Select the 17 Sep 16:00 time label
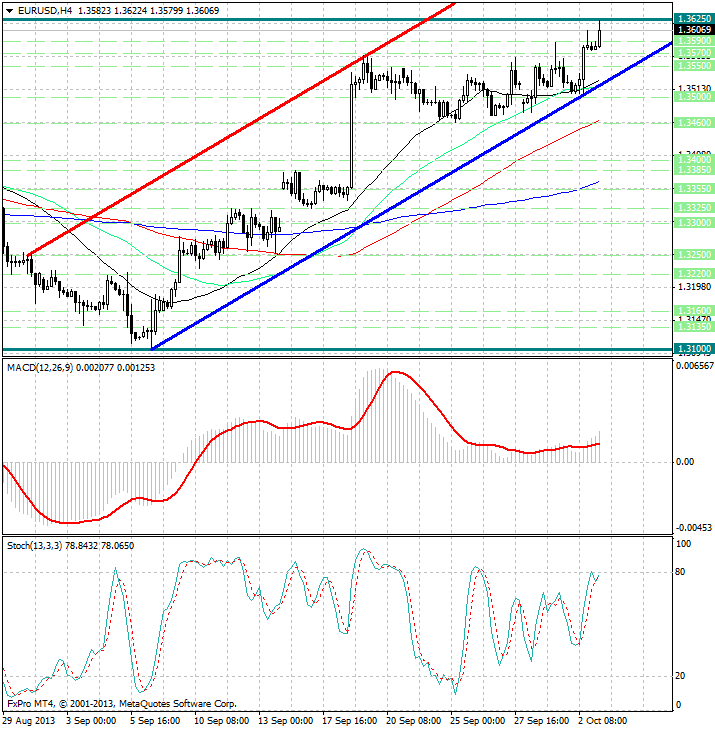This screenshot has height=729, width=715. tap(350, 721)
